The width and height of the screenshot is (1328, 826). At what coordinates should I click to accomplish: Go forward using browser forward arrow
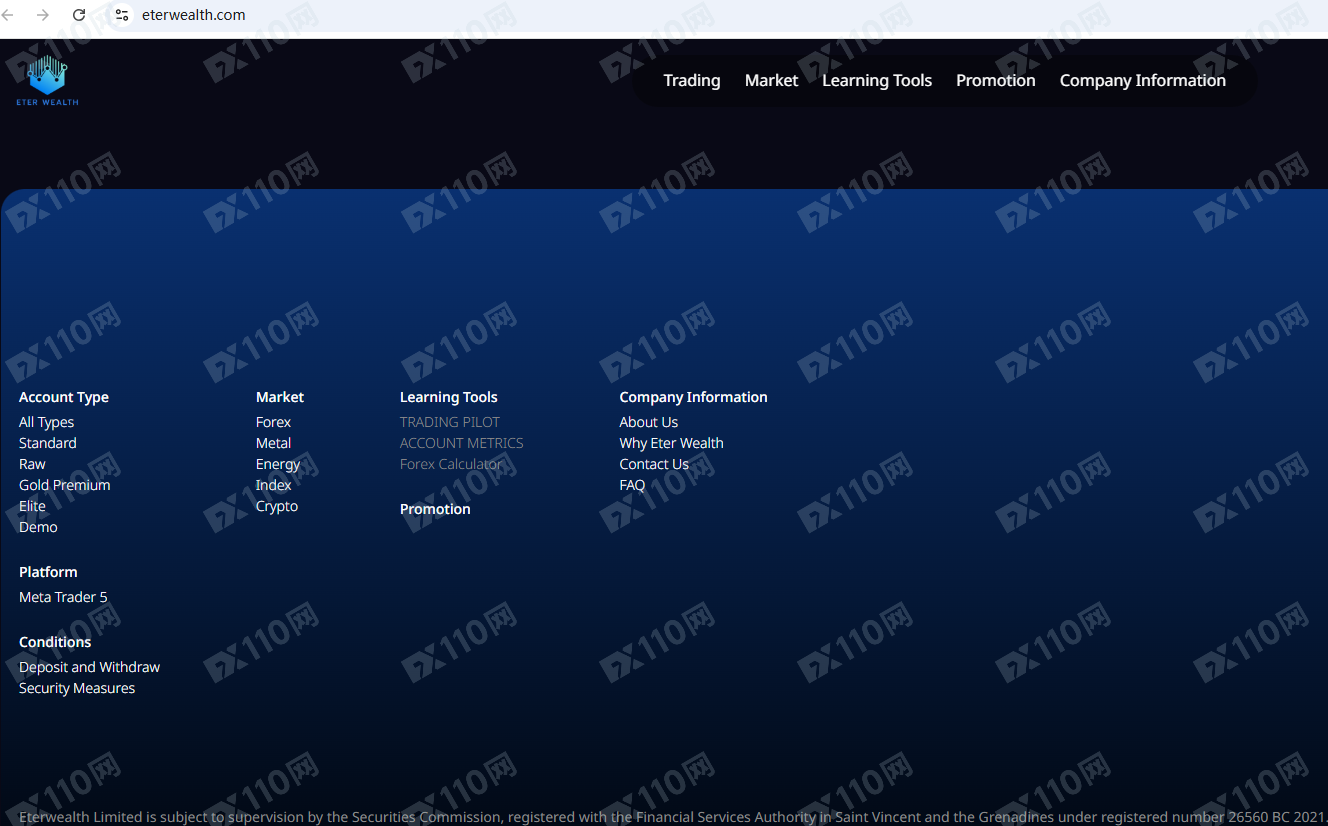tap(42, 15)
